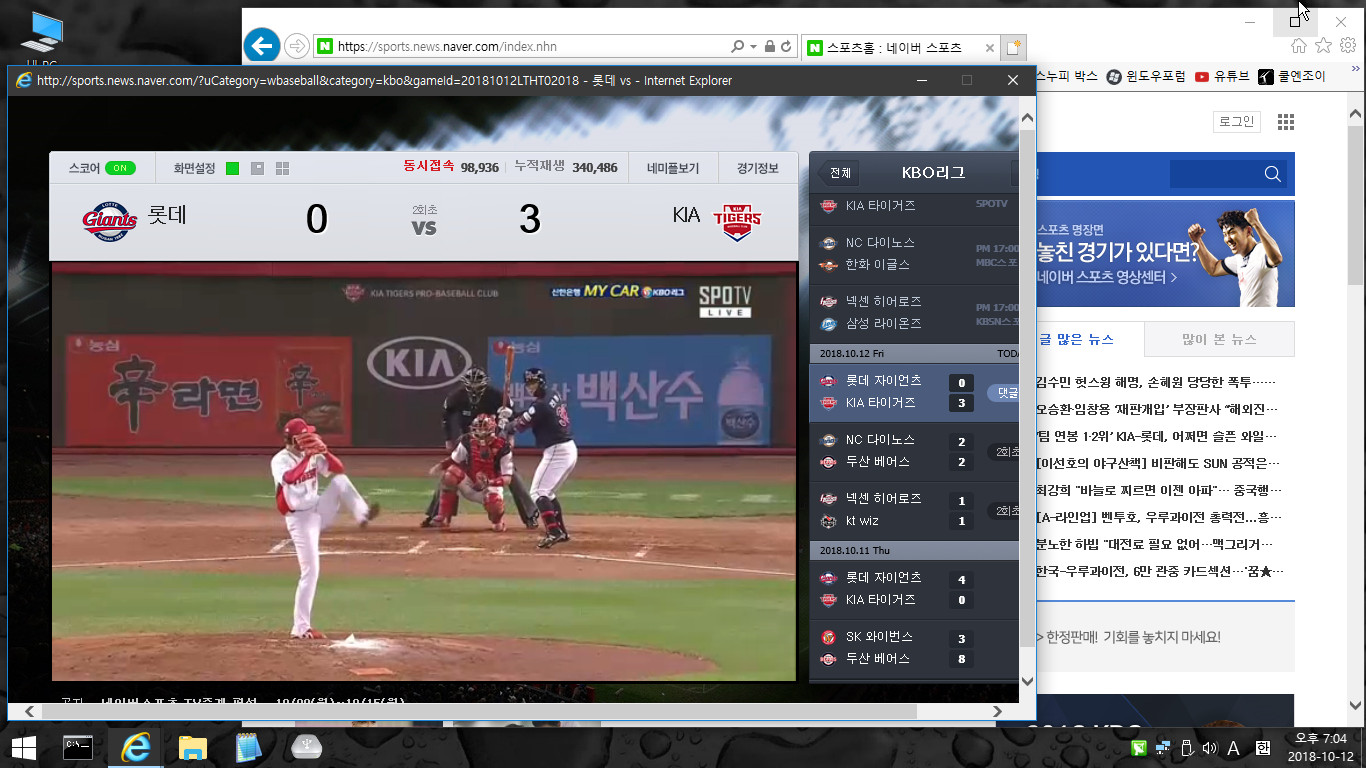Open a new tab in main IE window
This screenshot has width=1366, height=768.
(1015, 47)
